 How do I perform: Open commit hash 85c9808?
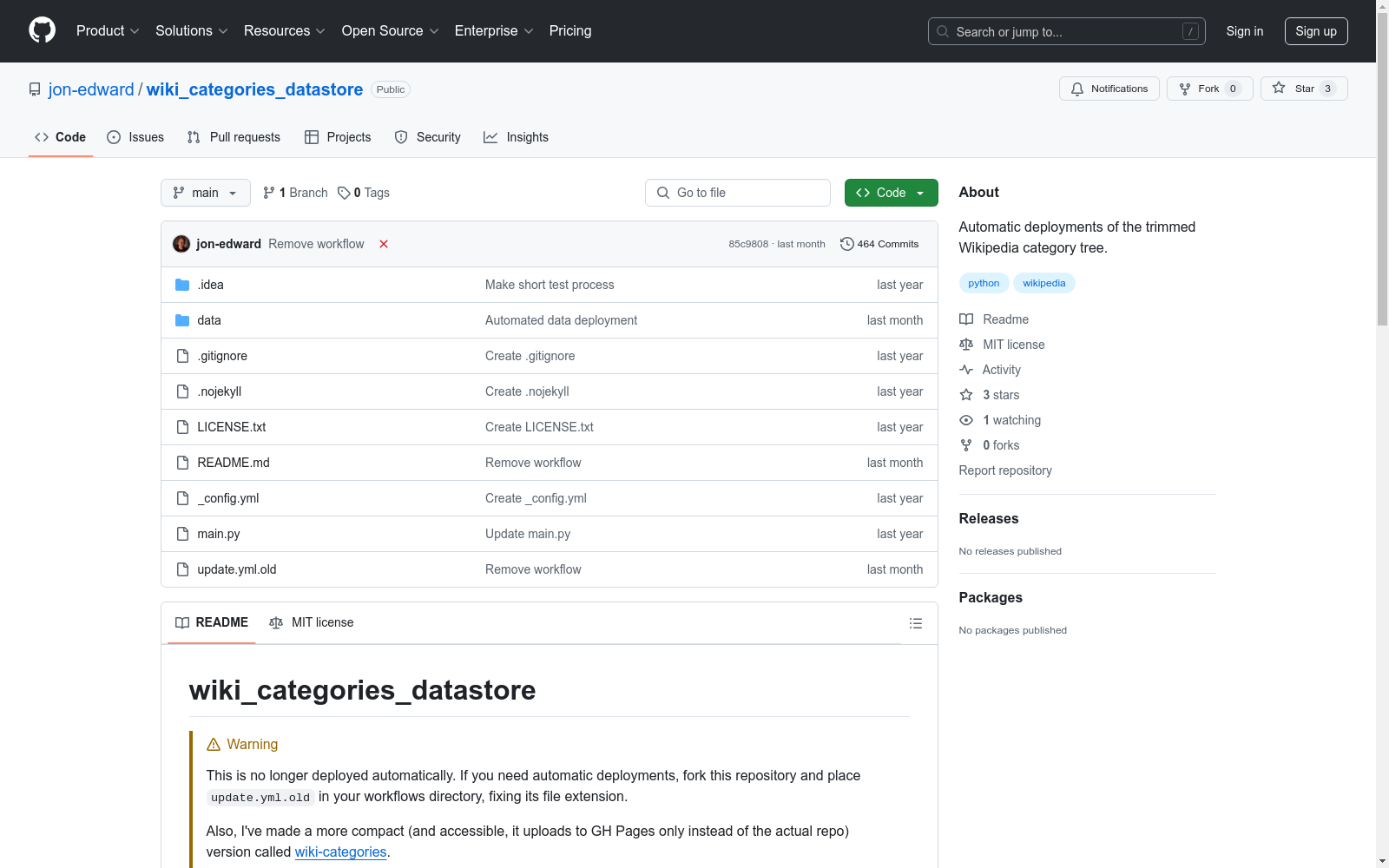pyautogui.click(x=748, y=244)
